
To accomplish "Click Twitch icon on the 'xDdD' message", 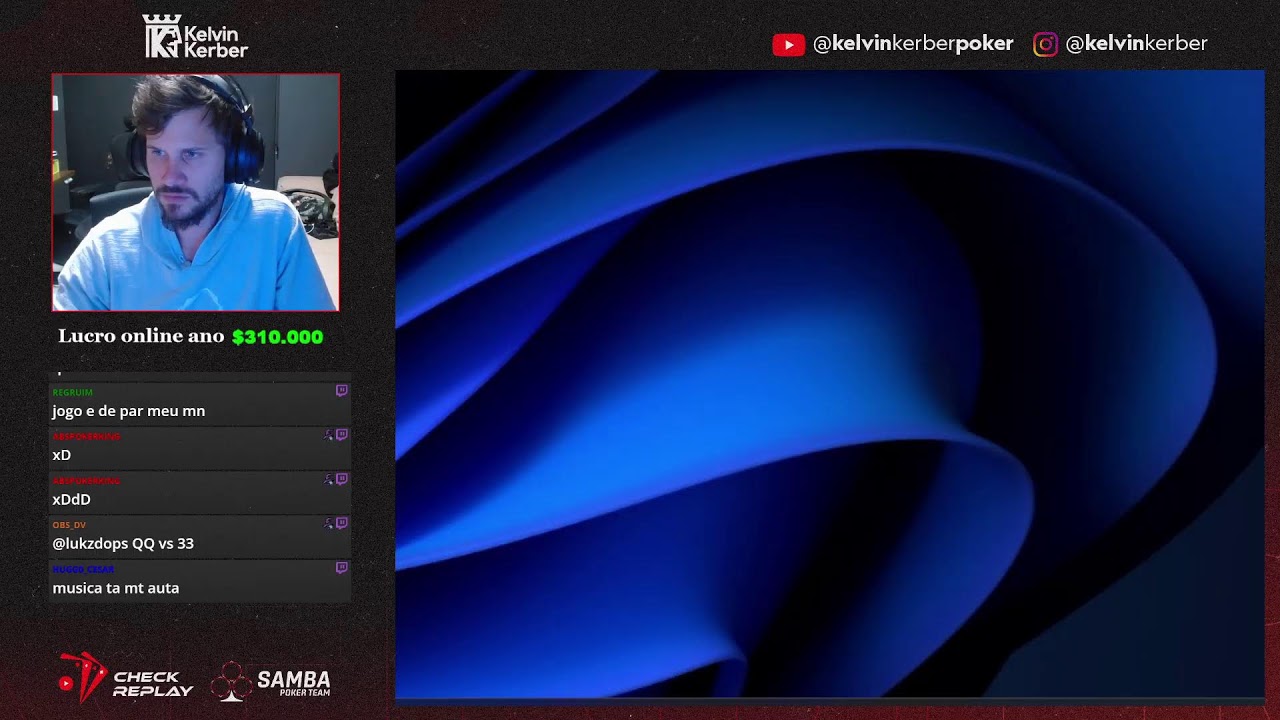I will [341, 479].
